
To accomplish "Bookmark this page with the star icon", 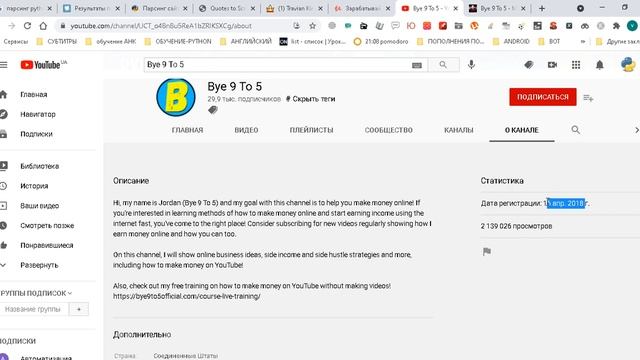I will coord(312,26).
